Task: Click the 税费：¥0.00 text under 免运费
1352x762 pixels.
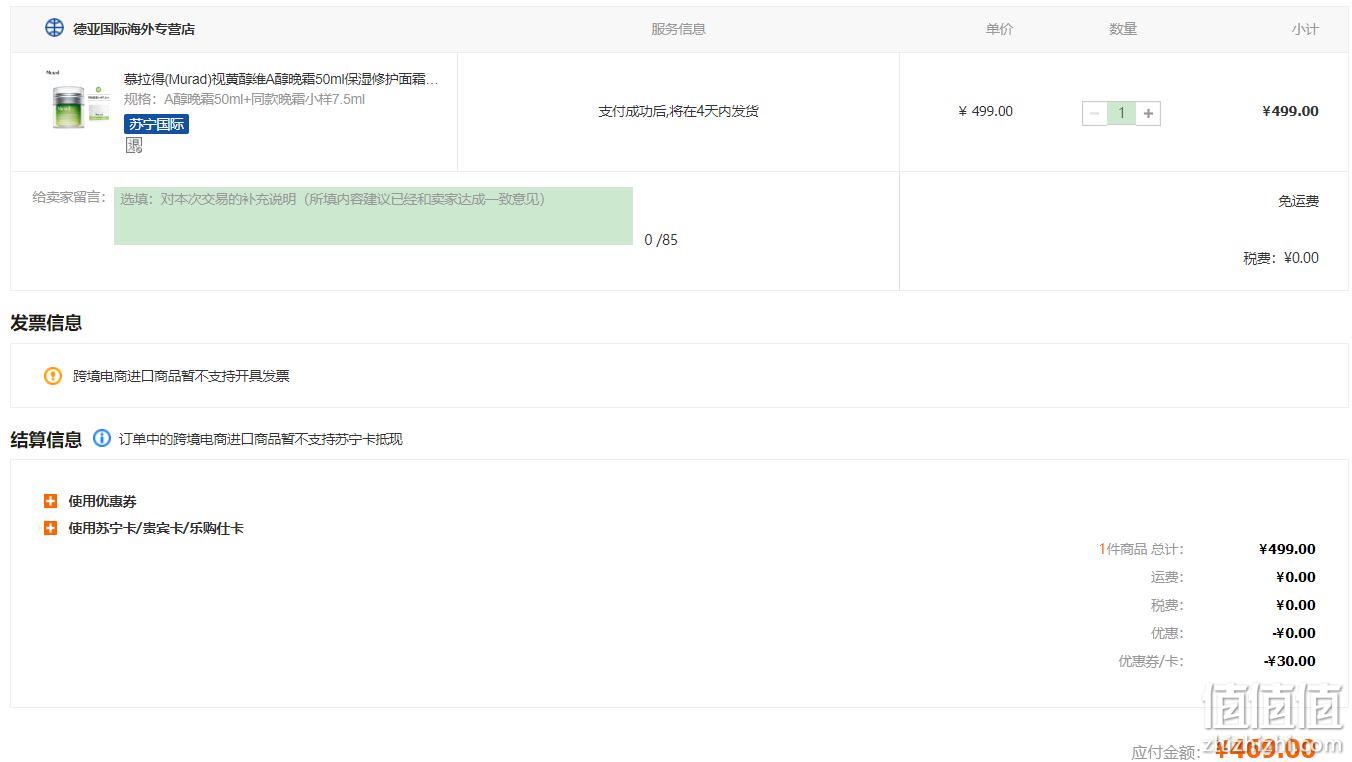Action: 1281,258
